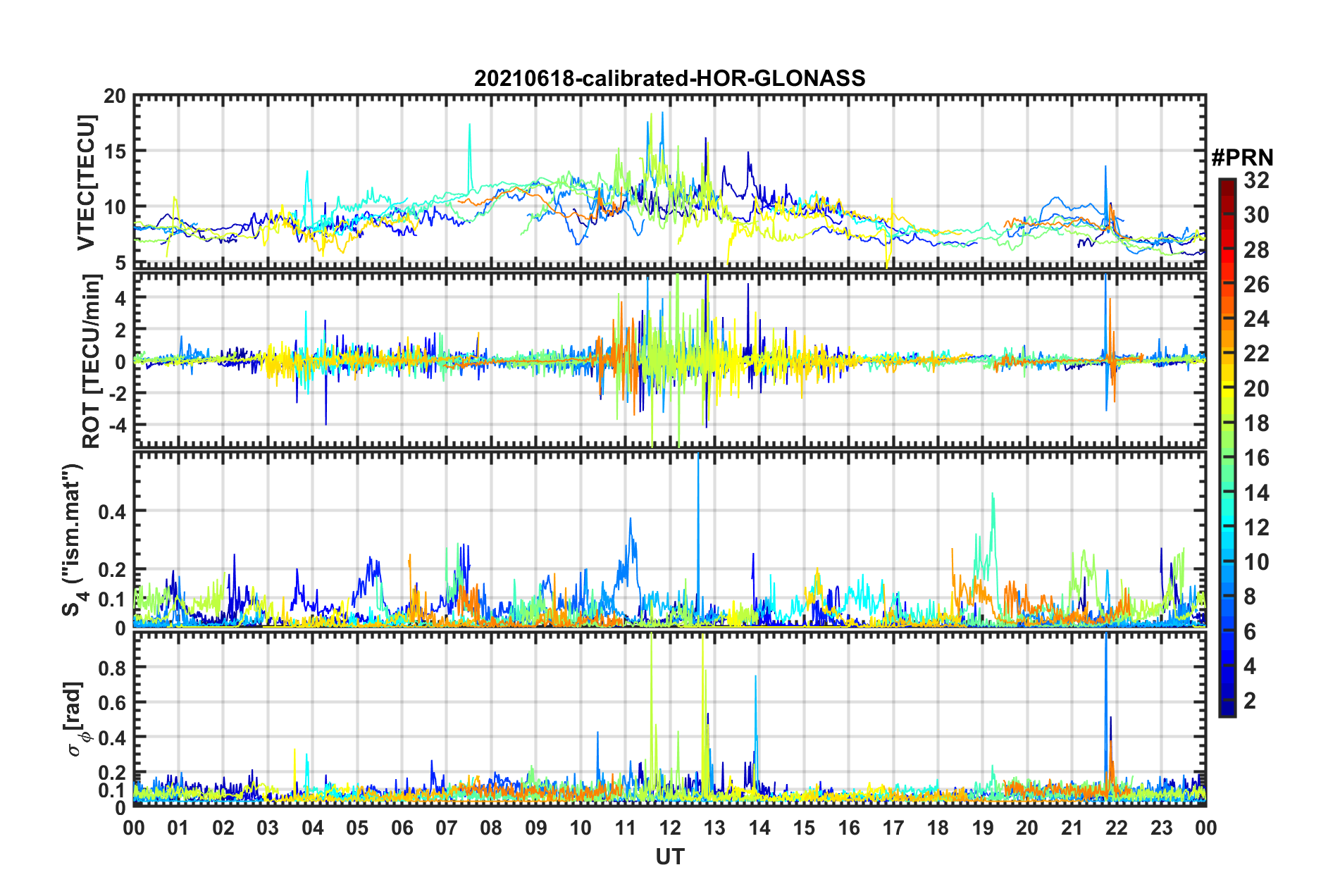Click the 12 hour tick on UT axis
1340x896 pixels.
(669, 827)
